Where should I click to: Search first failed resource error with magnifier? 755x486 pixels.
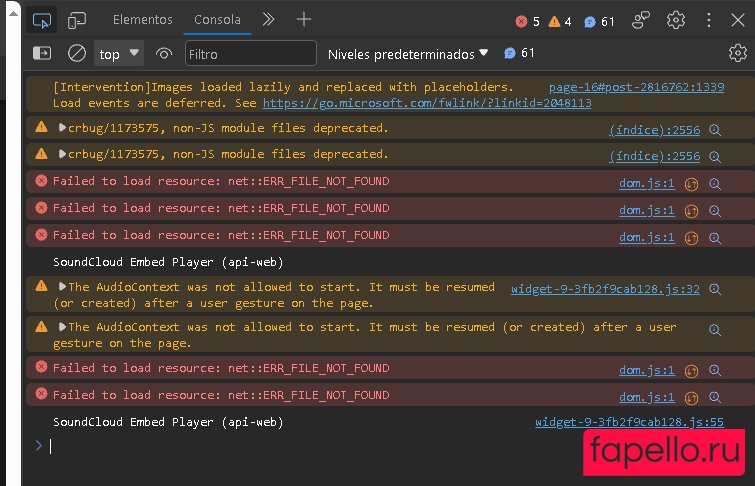pyautogui.click(x=715, y=184)
